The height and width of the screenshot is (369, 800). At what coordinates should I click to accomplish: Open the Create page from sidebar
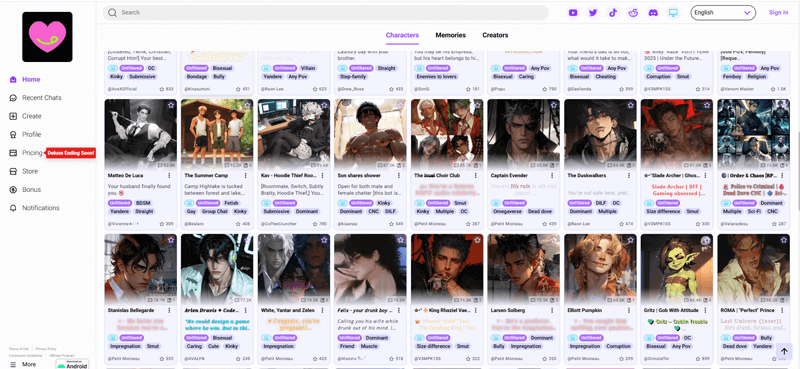26,116
